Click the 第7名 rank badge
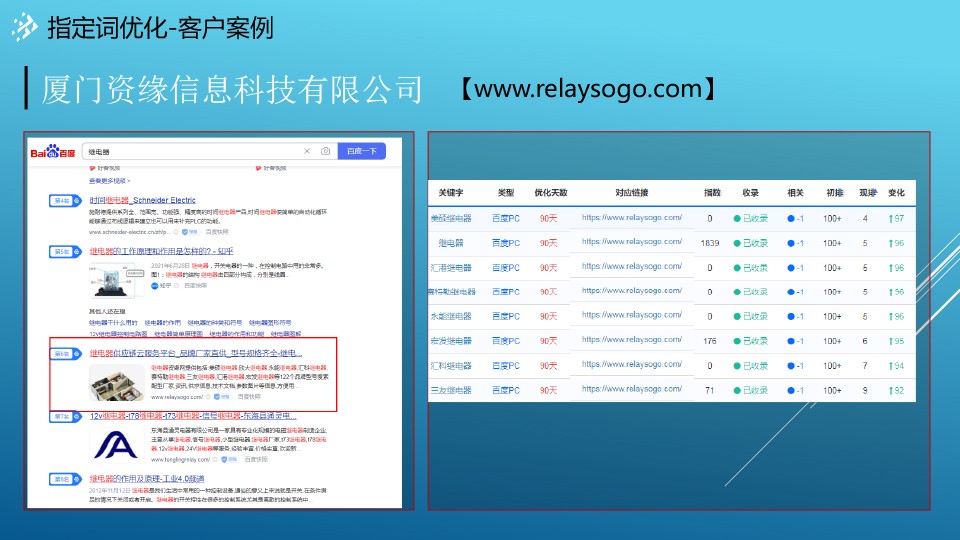This screenshot has width=960, height=540. click(x=60, y=416)
